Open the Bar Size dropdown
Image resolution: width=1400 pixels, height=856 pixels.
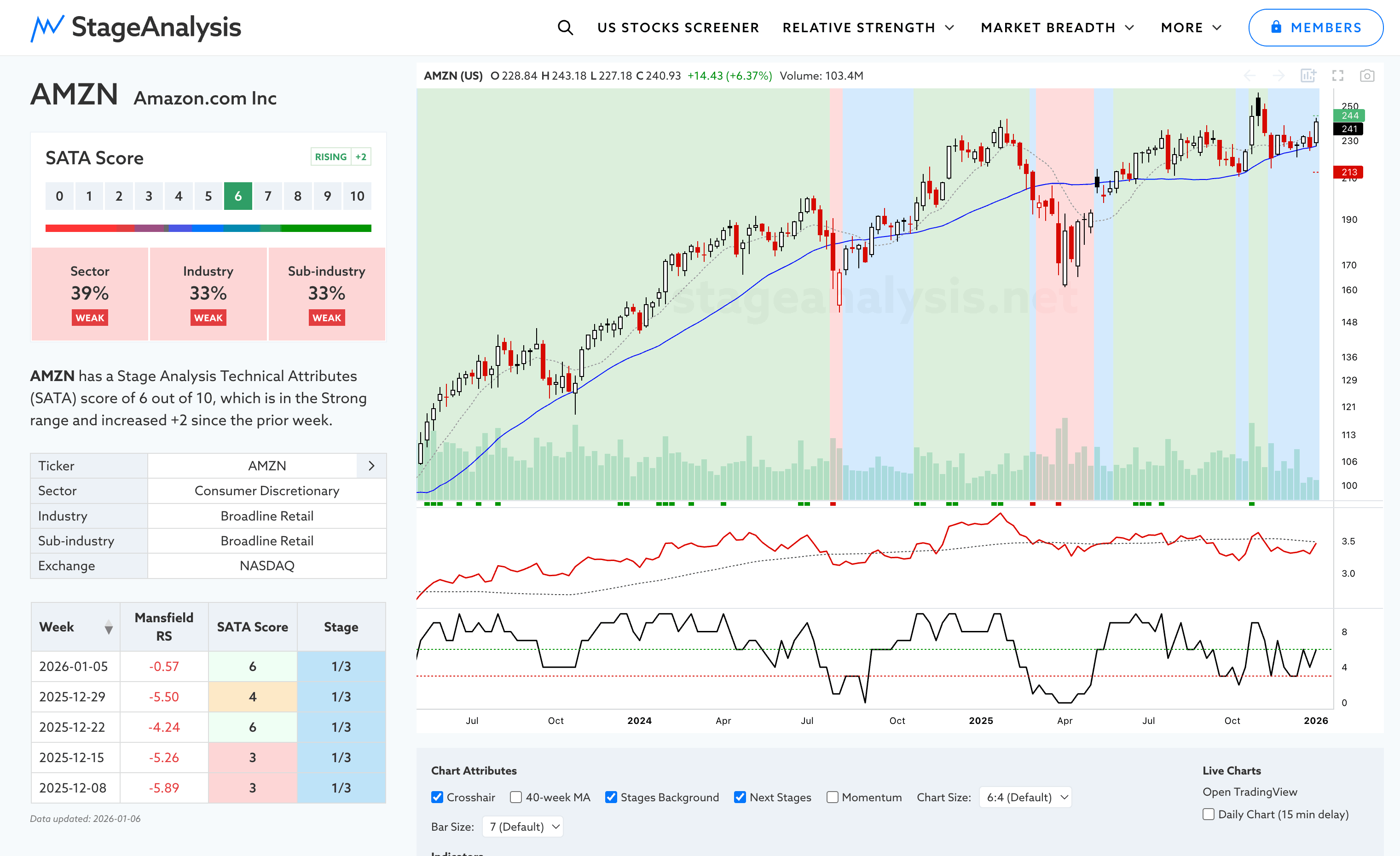(x=523, y=827)
